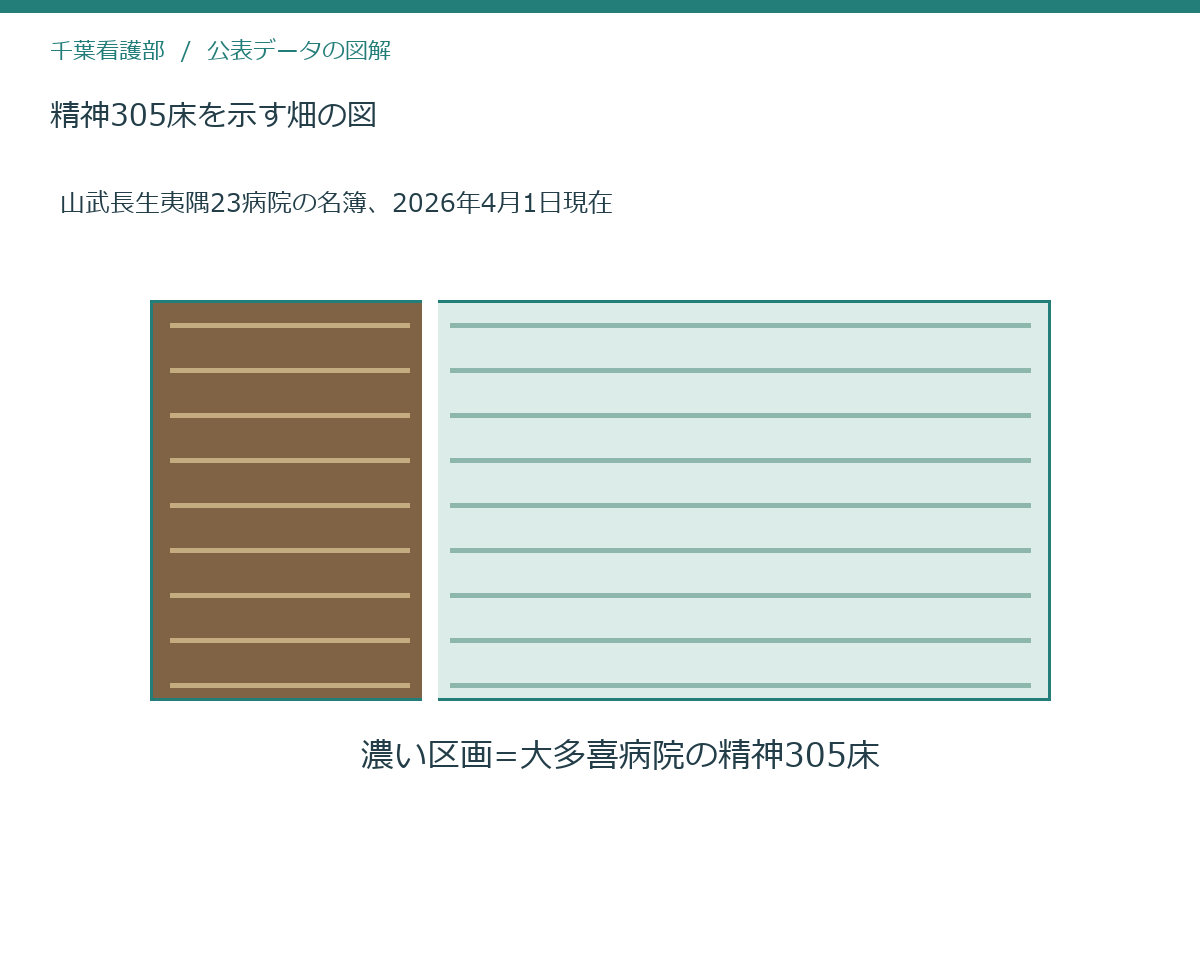Click the light green field block
The height and width of the screenshot is (960, 1200).
tap(744, 500)
